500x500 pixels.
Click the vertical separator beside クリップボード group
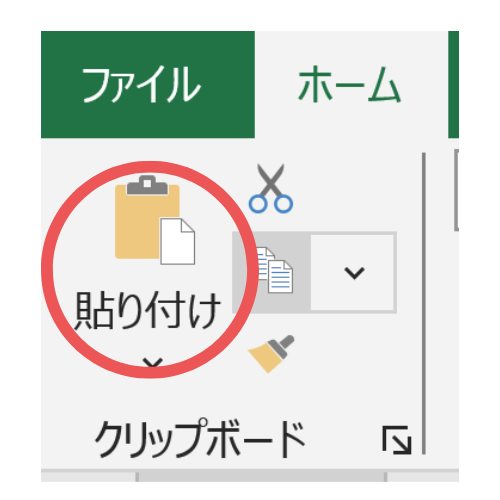424,303
